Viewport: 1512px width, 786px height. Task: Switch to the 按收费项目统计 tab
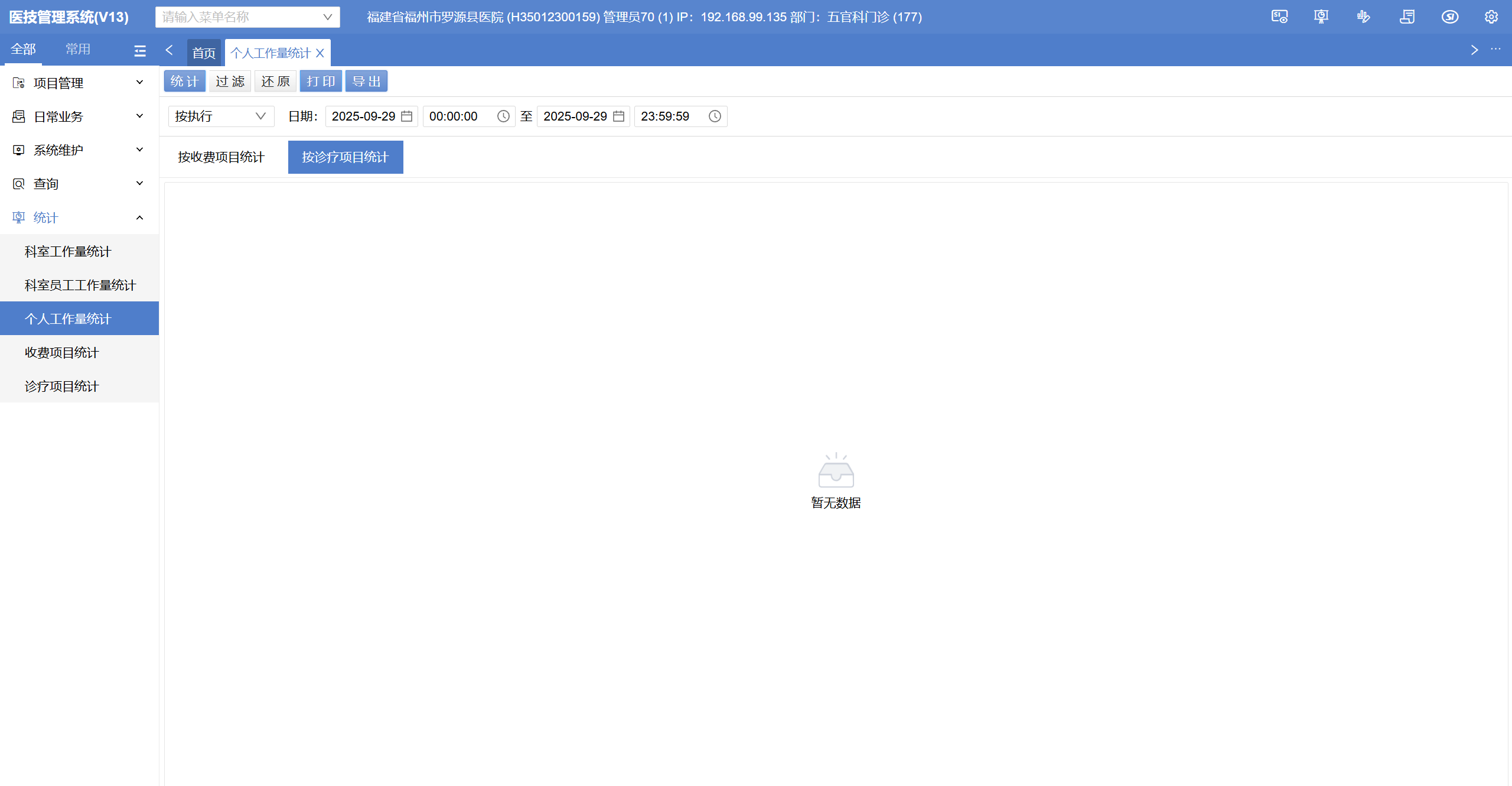[x=221, y=157]
